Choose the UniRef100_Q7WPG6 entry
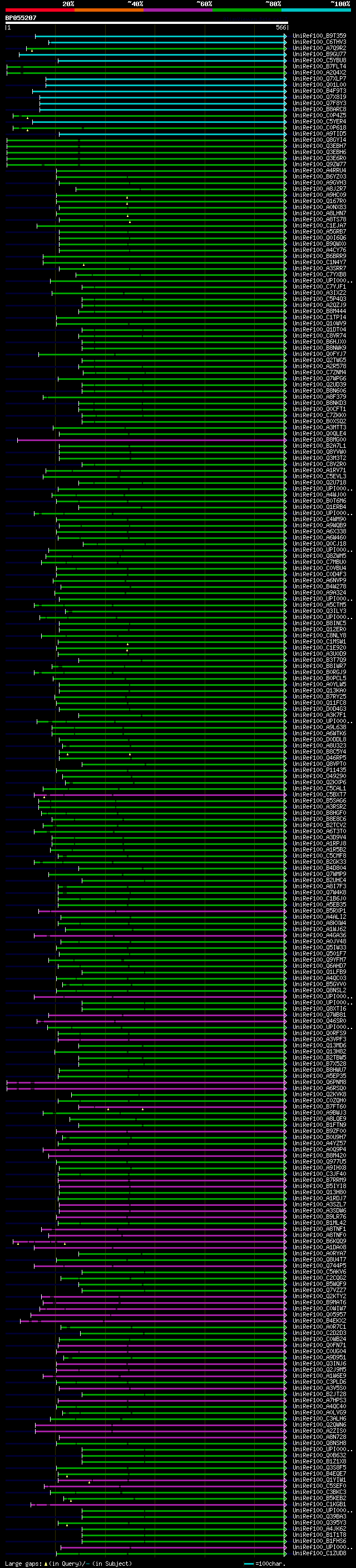This screenshot has width=356, height=1568. (319, 379)
